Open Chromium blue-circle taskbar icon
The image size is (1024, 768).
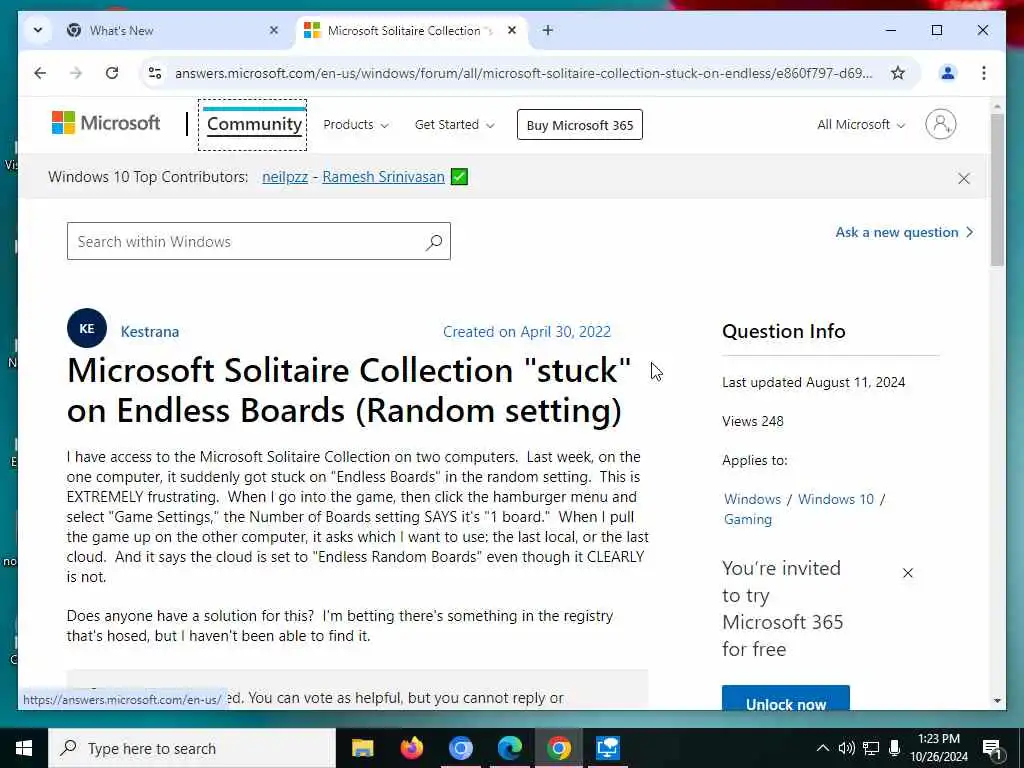pyautogui.click(x=460, y=748)
